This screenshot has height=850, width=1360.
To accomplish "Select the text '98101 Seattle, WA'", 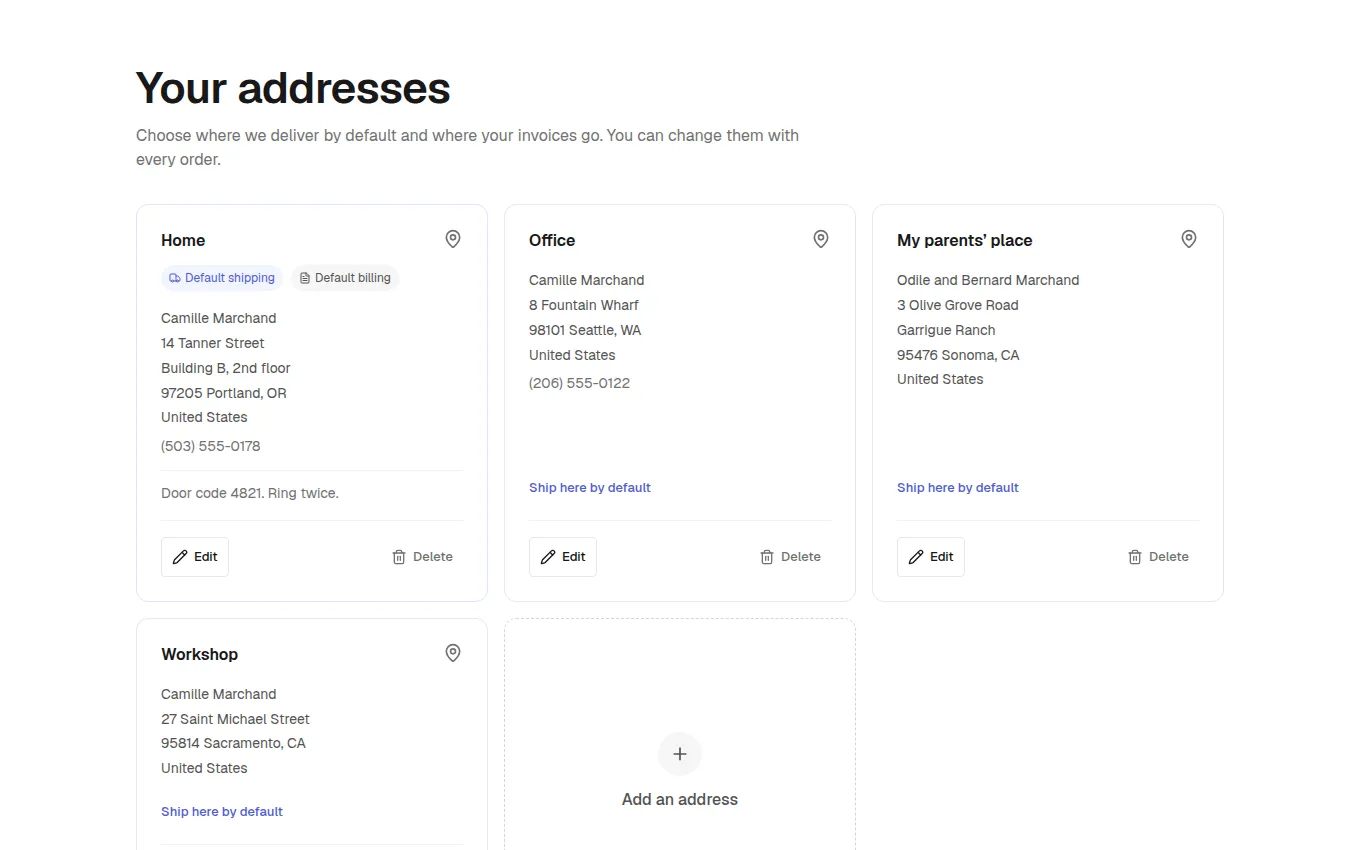I will 585,330.
